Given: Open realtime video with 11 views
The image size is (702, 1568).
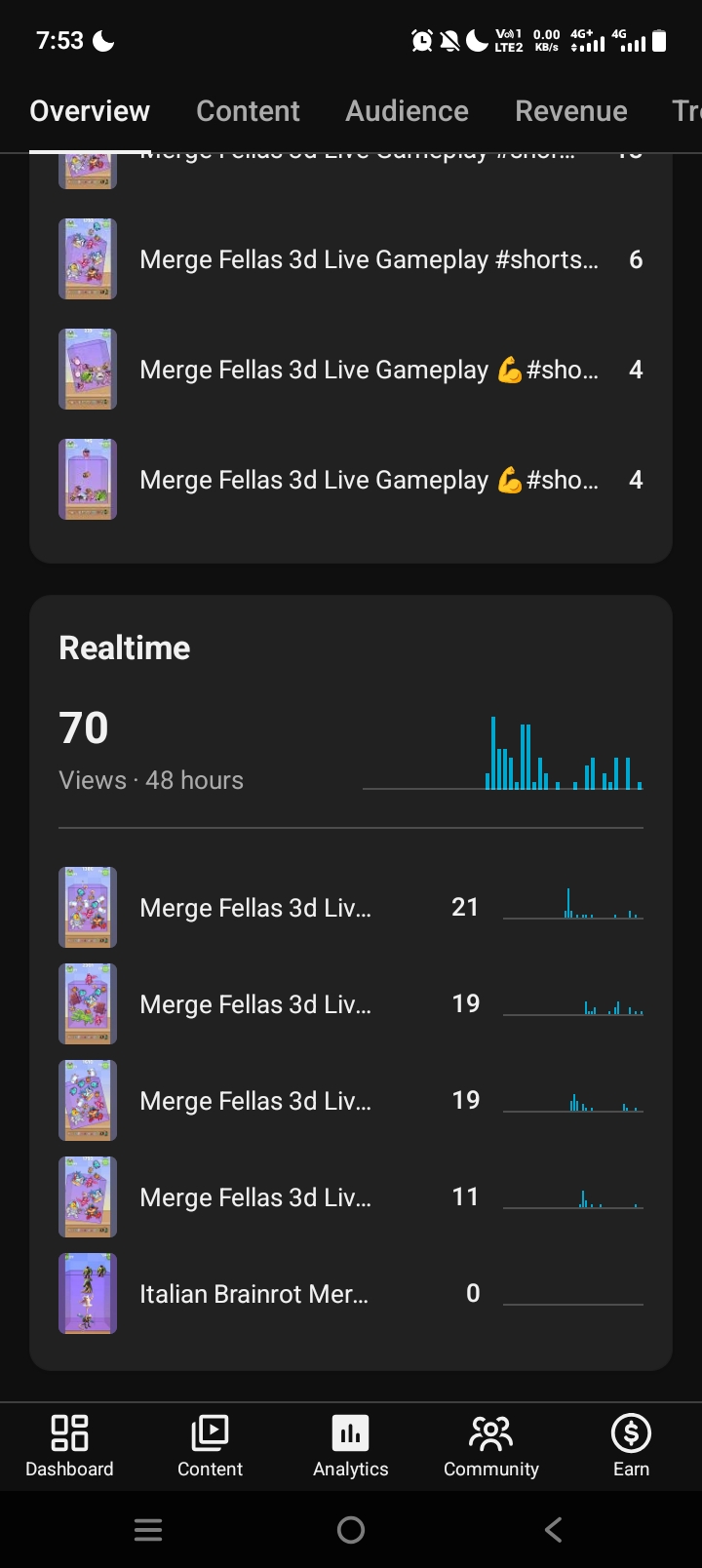Looking at the screenshot, I should click(x=351, y=1196).
